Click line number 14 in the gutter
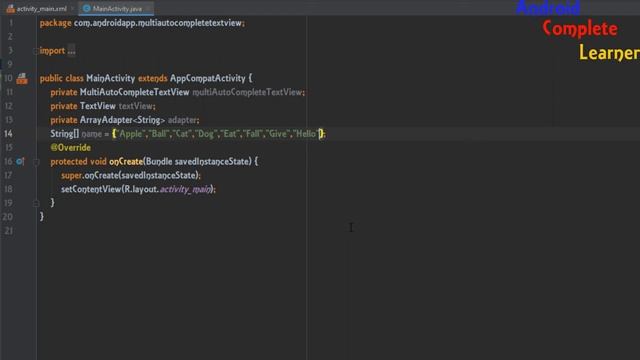Screen dimensions: 640x360 click(8, 134)
